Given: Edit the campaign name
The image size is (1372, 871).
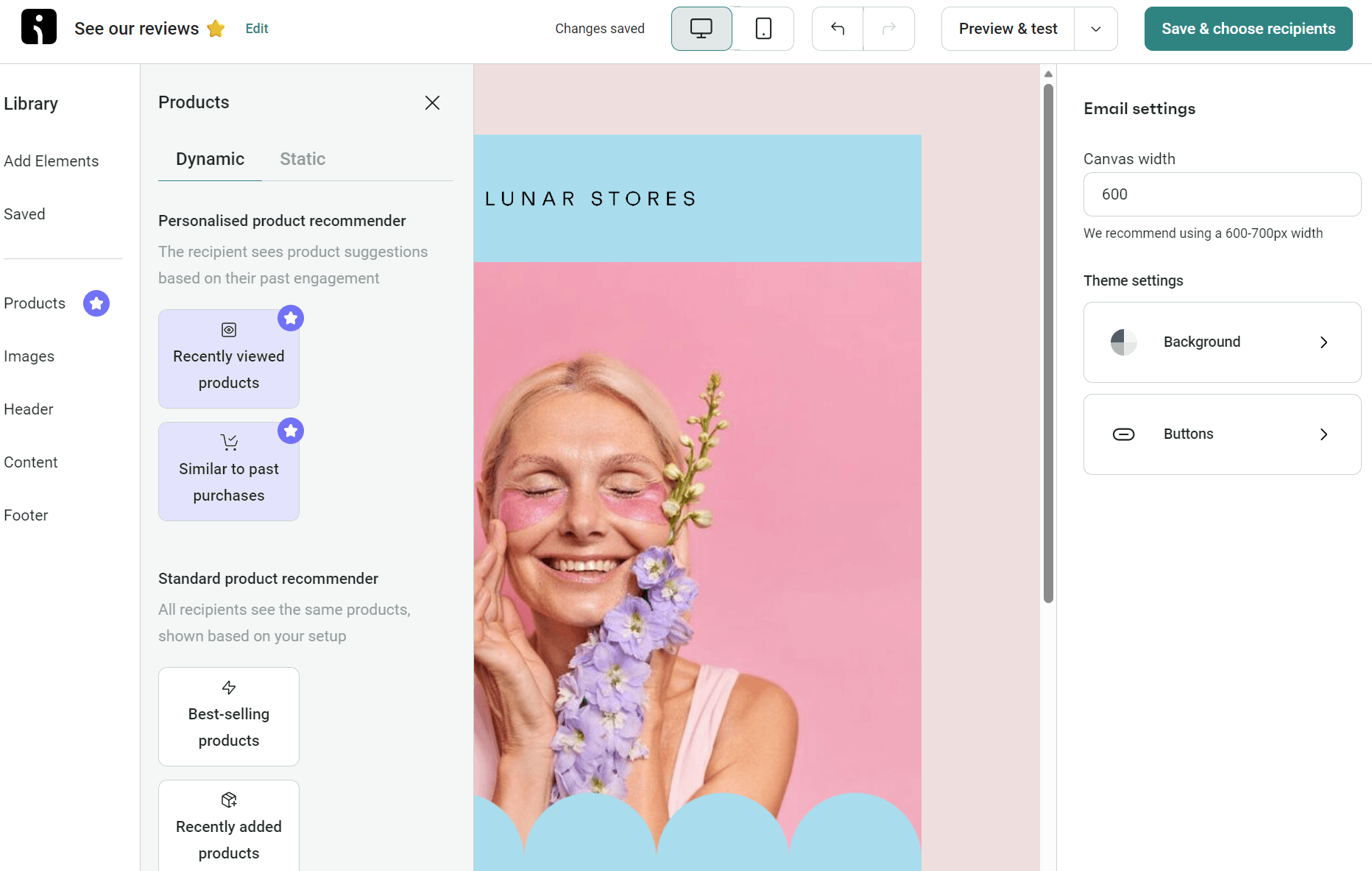Looking at the screenshot, I should tap(257, 29).
